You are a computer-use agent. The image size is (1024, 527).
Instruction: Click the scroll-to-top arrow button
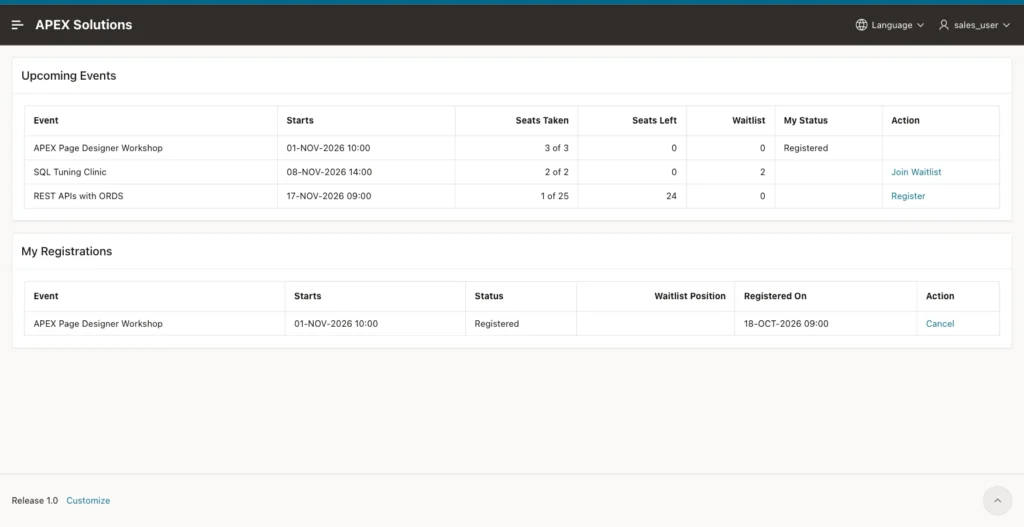click(x=997, y=501)
